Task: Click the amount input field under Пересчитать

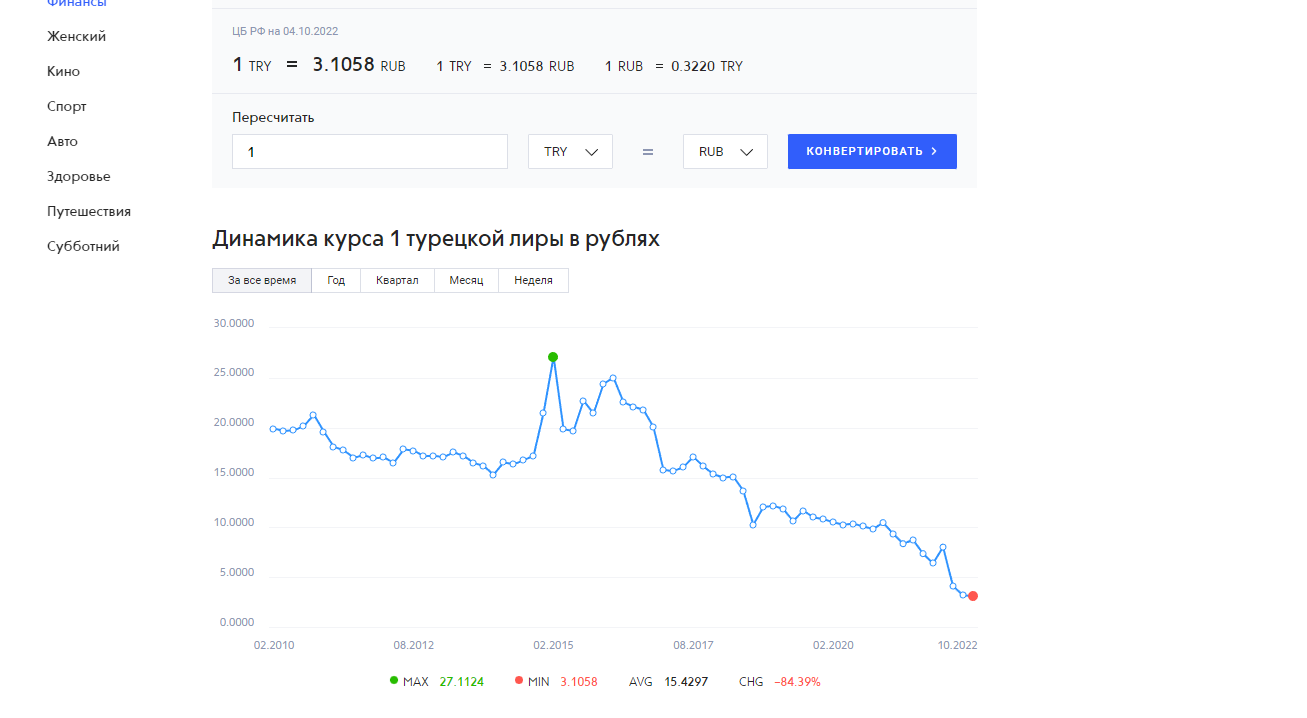Action: [370, 151]
